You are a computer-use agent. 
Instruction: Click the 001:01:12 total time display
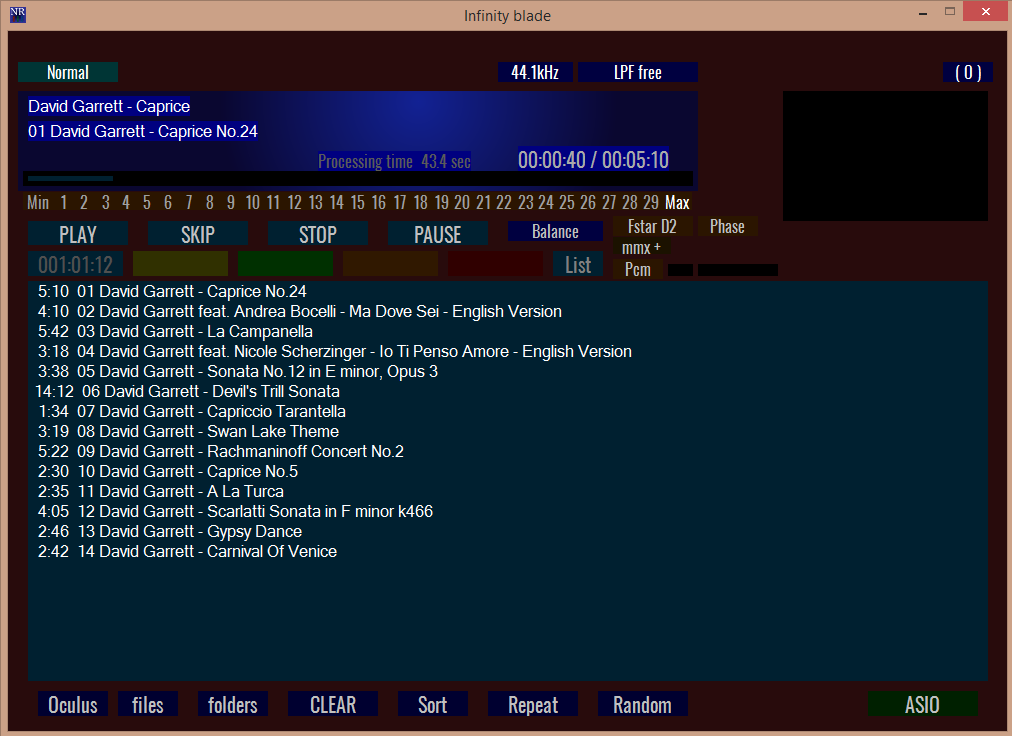click(x=76, y=265)
